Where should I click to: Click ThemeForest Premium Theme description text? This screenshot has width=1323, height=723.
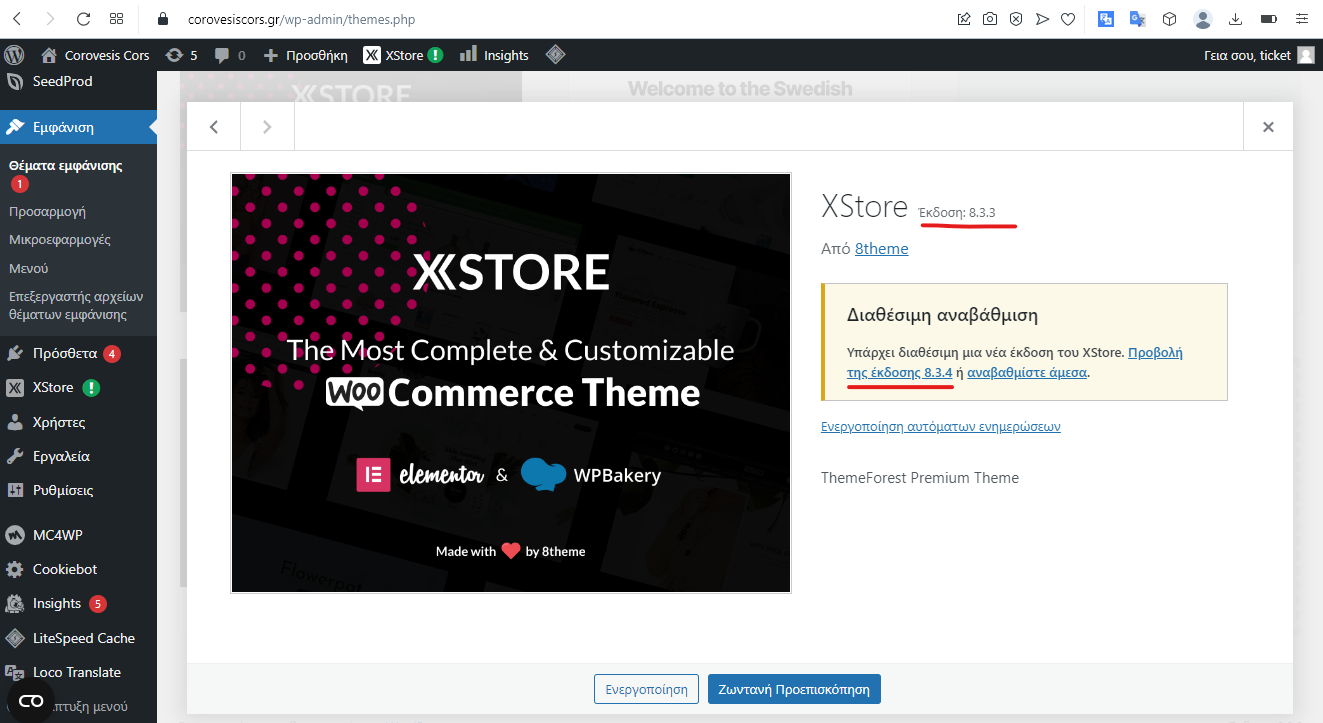tap(920, 478)
